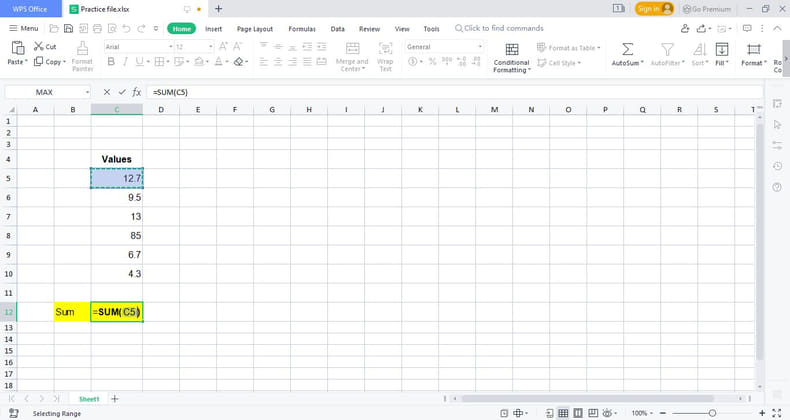Image resolution: width=790 pixels, height=420 pixels.
Task: Toggle Wrap Text
Action: coord(385,56)
